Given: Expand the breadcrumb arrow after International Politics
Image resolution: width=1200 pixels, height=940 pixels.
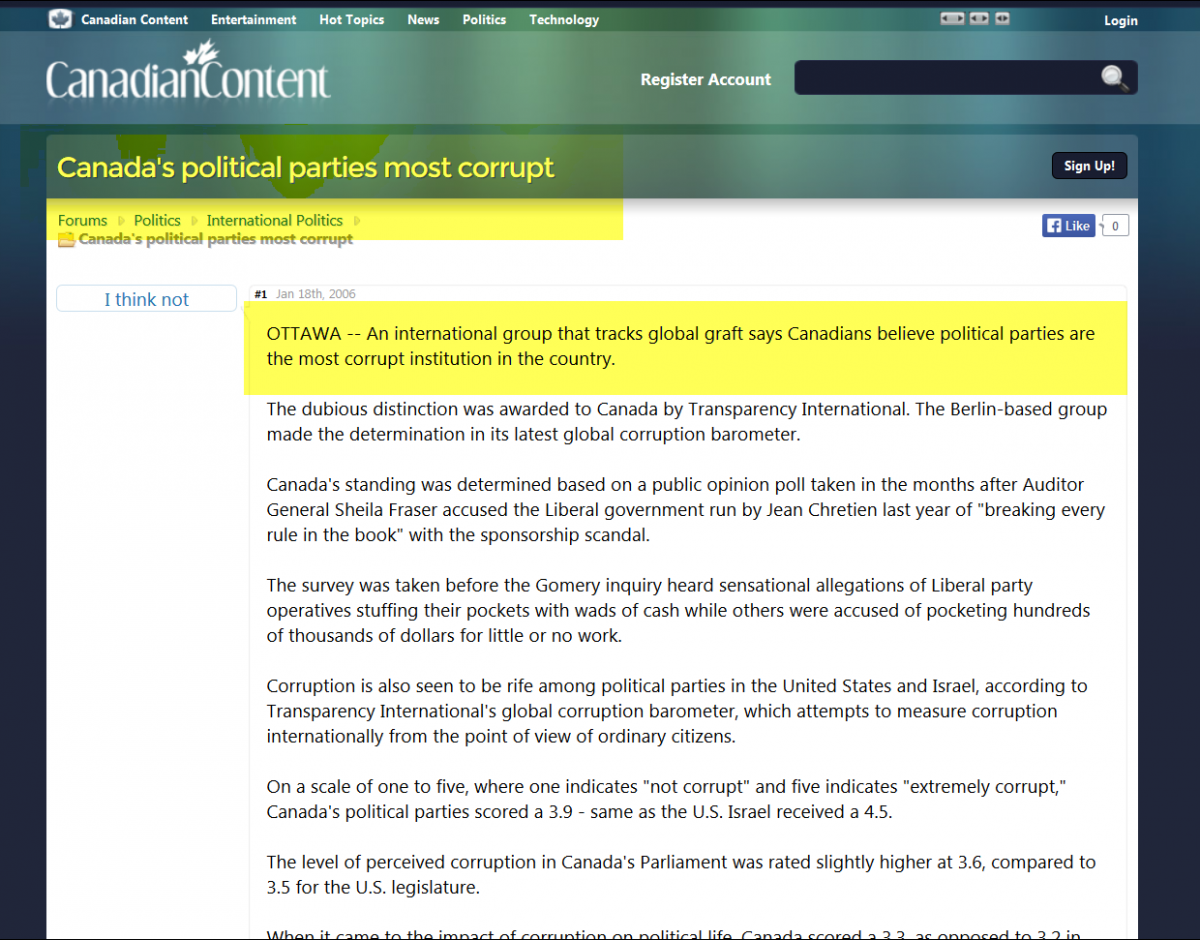Looking at the screenshot, I should click(357, 220).
